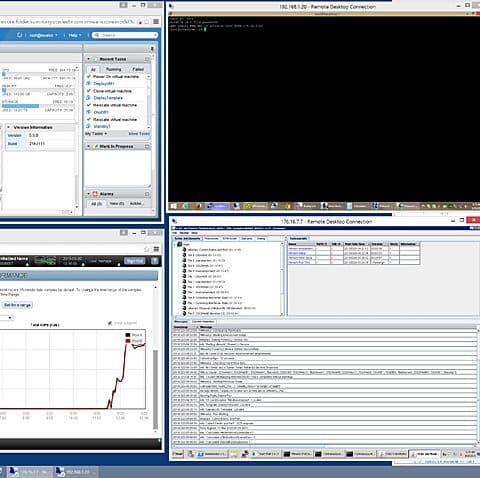Click Work In Progress panel corner icon
The image size is (480, 478).
click(x=147, y=146)
